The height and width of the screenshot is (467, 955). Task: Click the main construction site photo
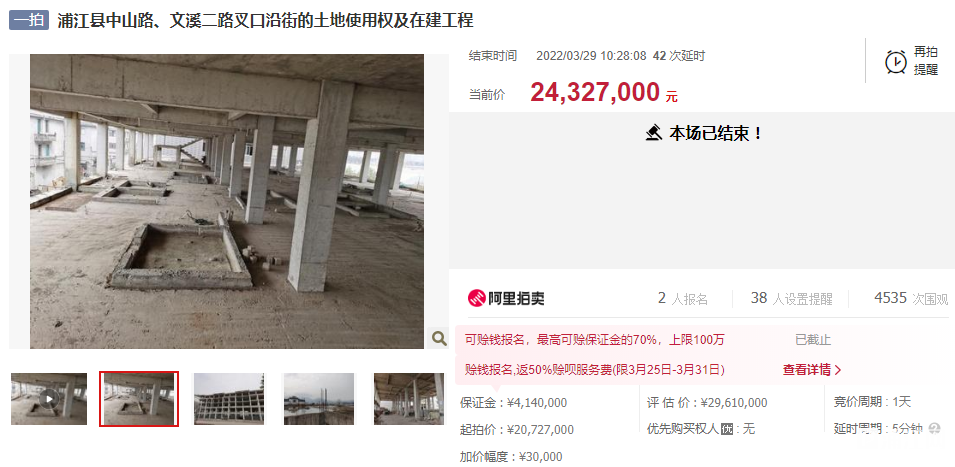click(x=227, y=202)
